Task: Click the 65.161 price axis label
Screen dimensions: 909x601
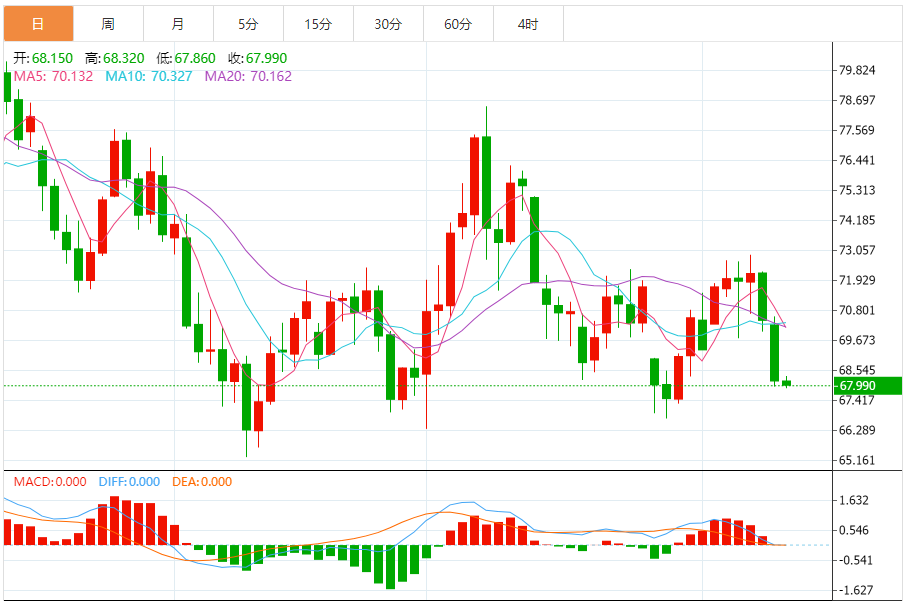Action: (x=857, y=460)
